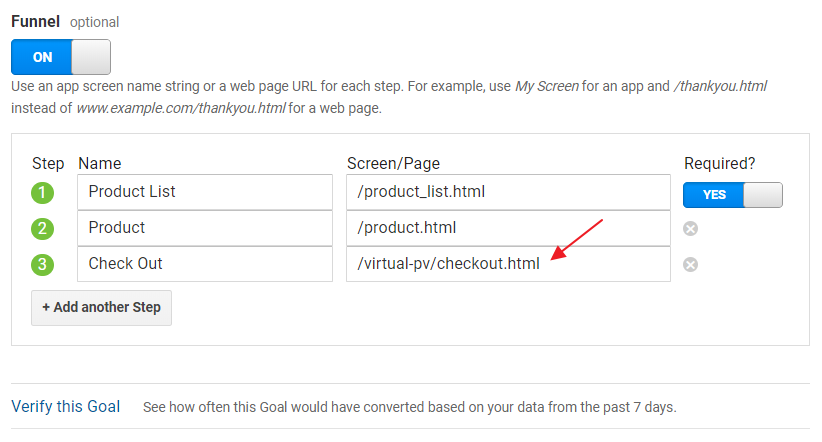Click the Name column header
Screen dimensions: 822x442
coord(99,163)
